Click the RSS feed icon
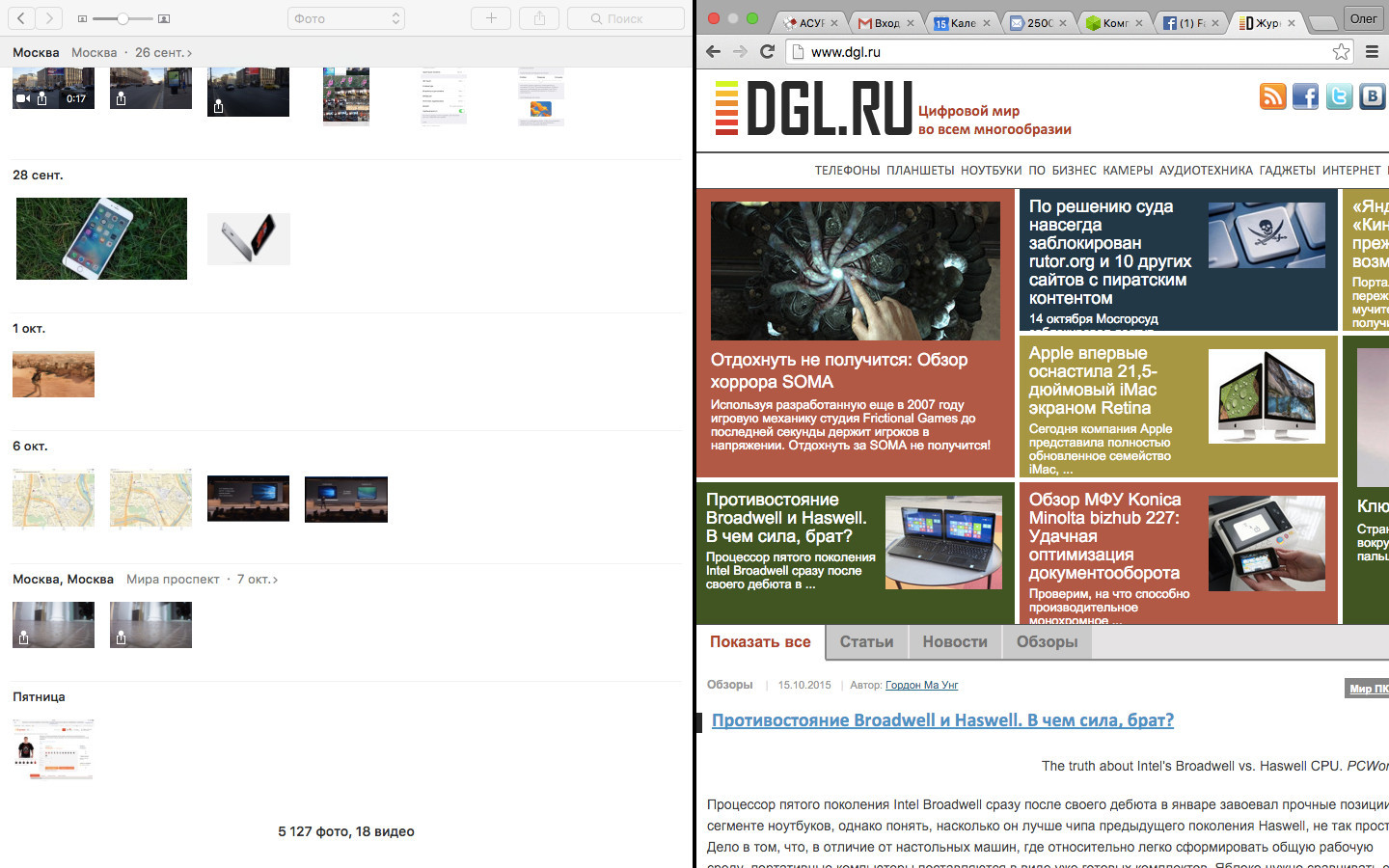The height and width of the screenshot is (868, 1389). click(1272, 96)
